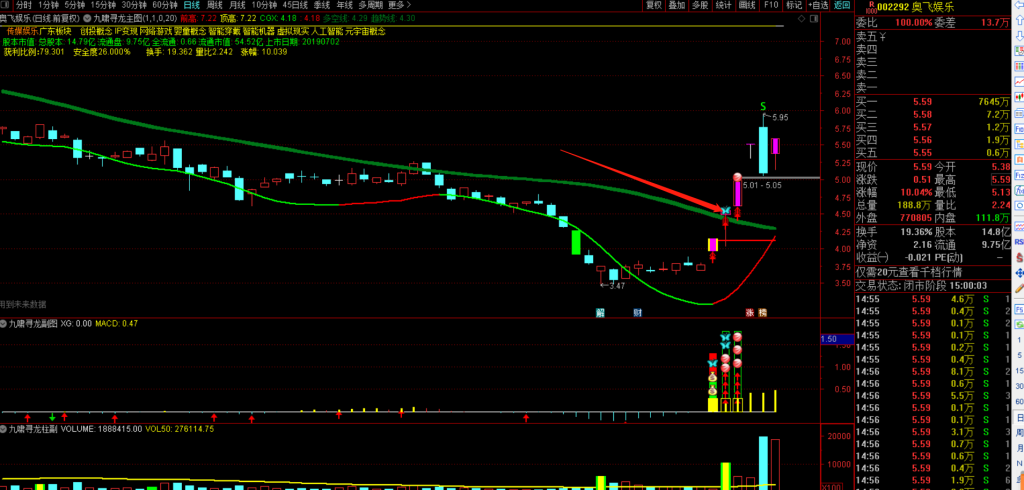Click the 'S' sell signal marker on chart
Viewport: 1024px width, 490px height.
click(763, 105)
